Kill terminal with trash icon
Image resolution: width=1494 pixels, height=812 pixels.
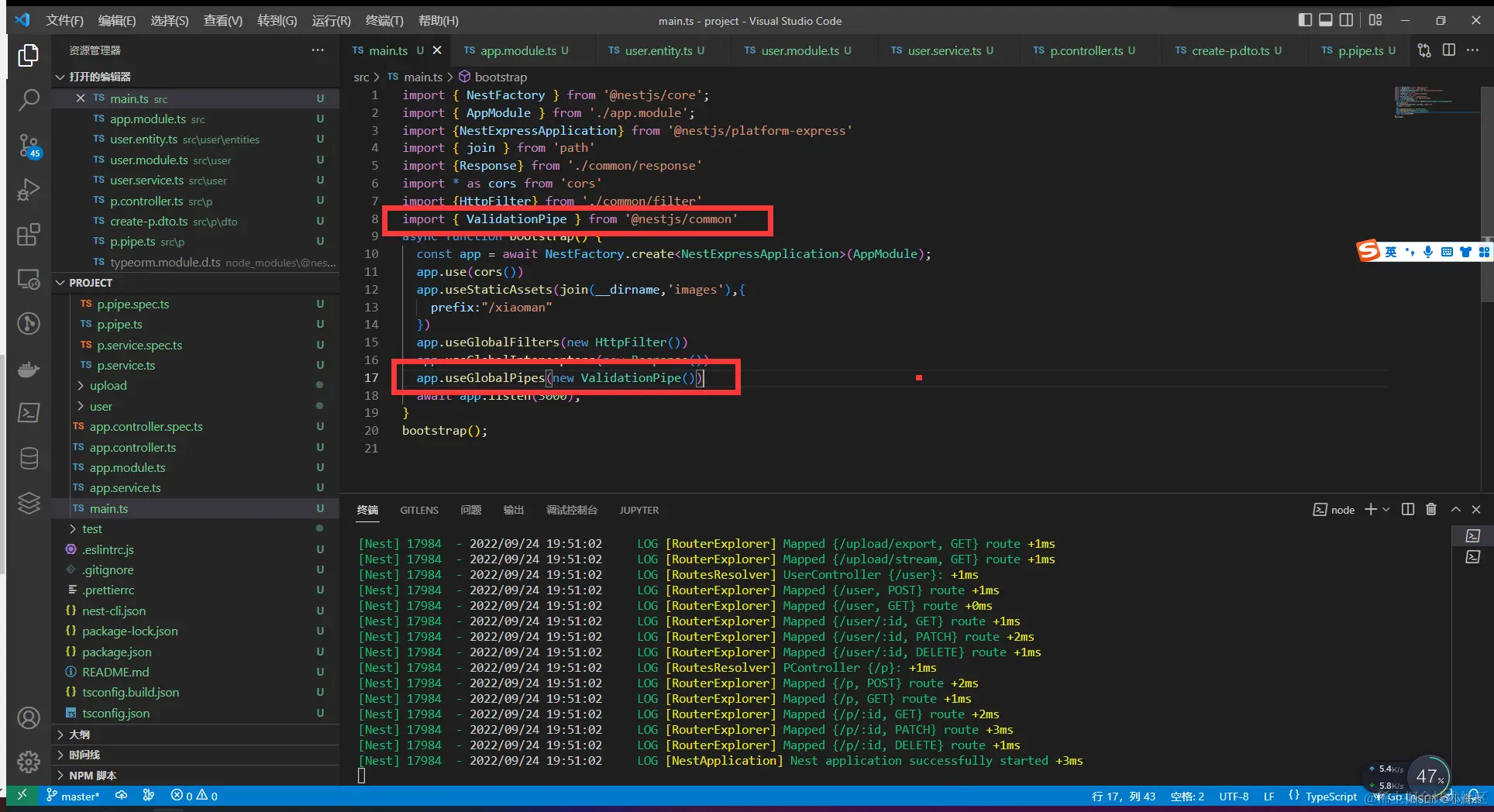1431,509
